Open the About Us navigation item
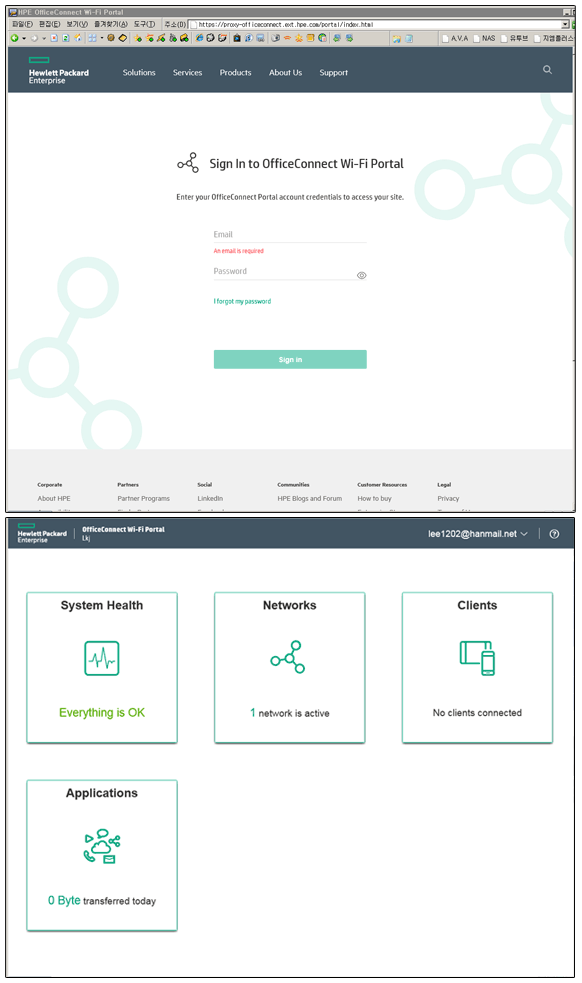The image size is (582, 983). (x=285, y=73)
